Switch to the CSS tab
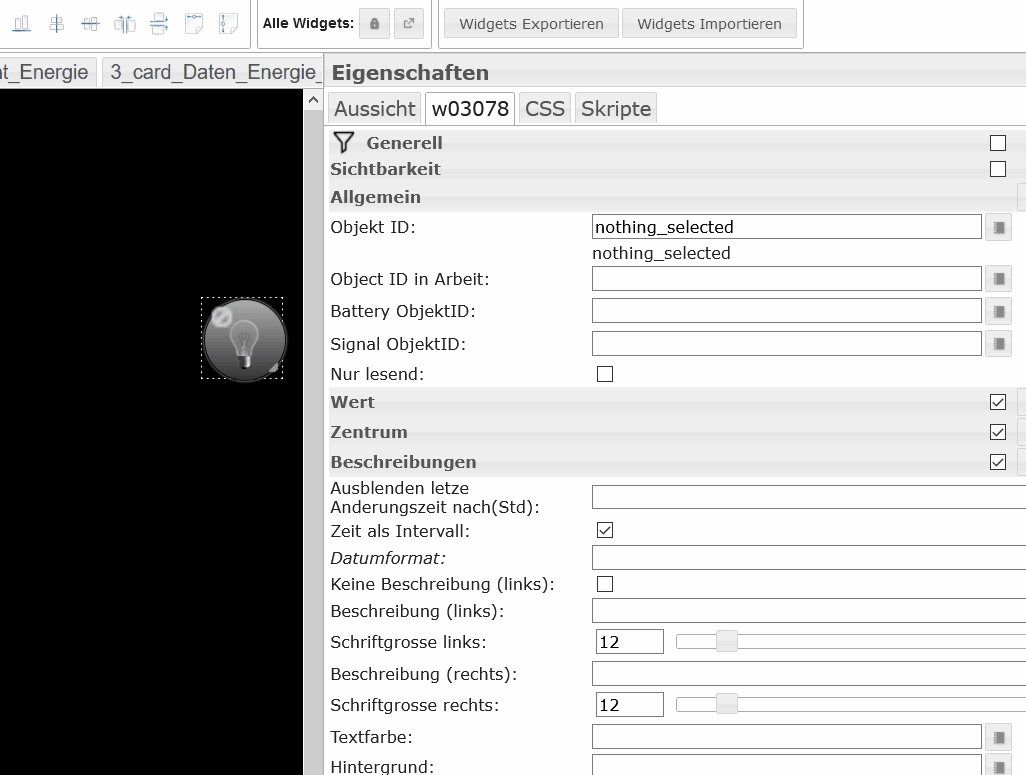 point(545,109)
